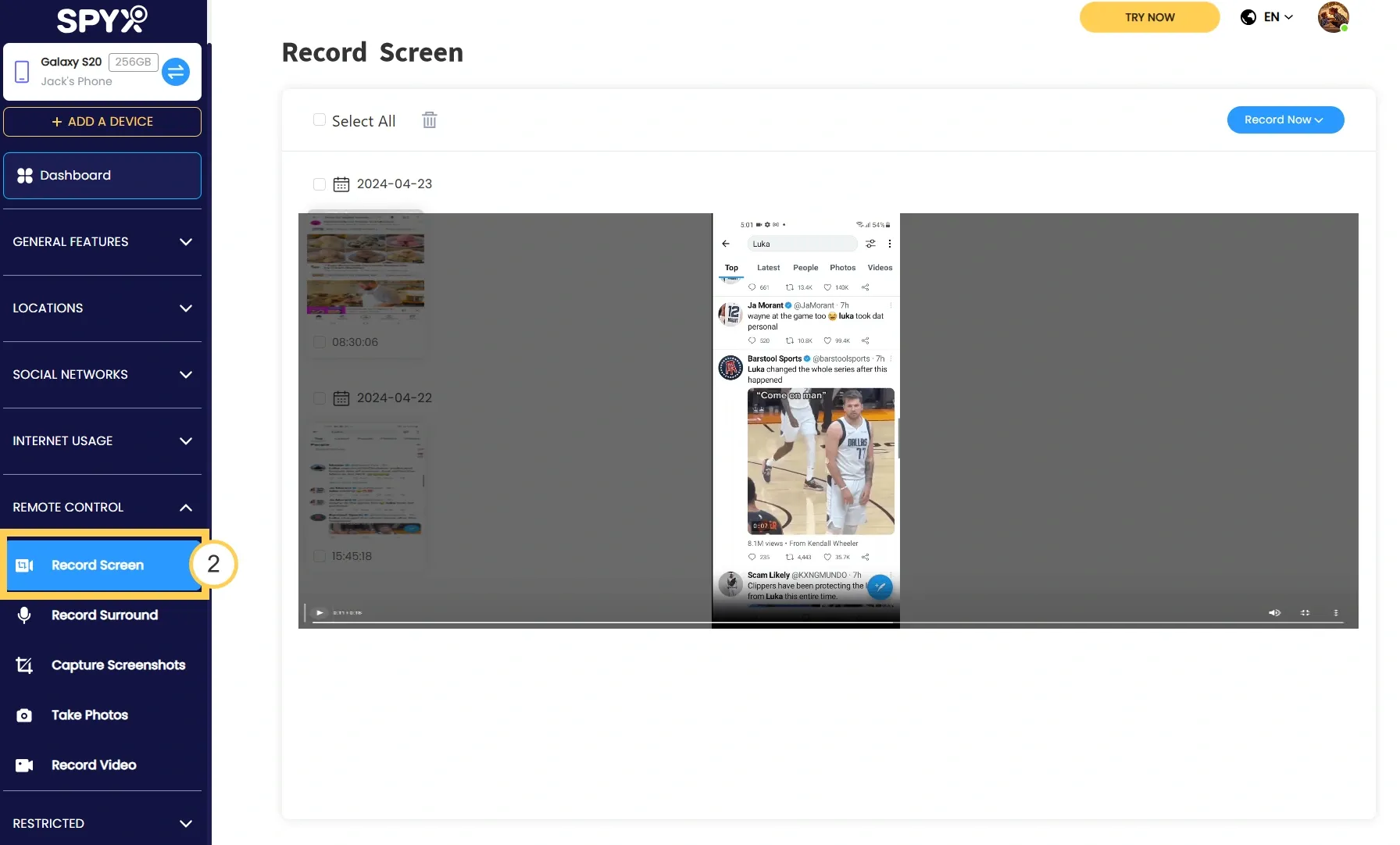Check the 15:45:18 recording checkbox
The width and height of the screenshot is (1400, 845).
tap(320, 556)
